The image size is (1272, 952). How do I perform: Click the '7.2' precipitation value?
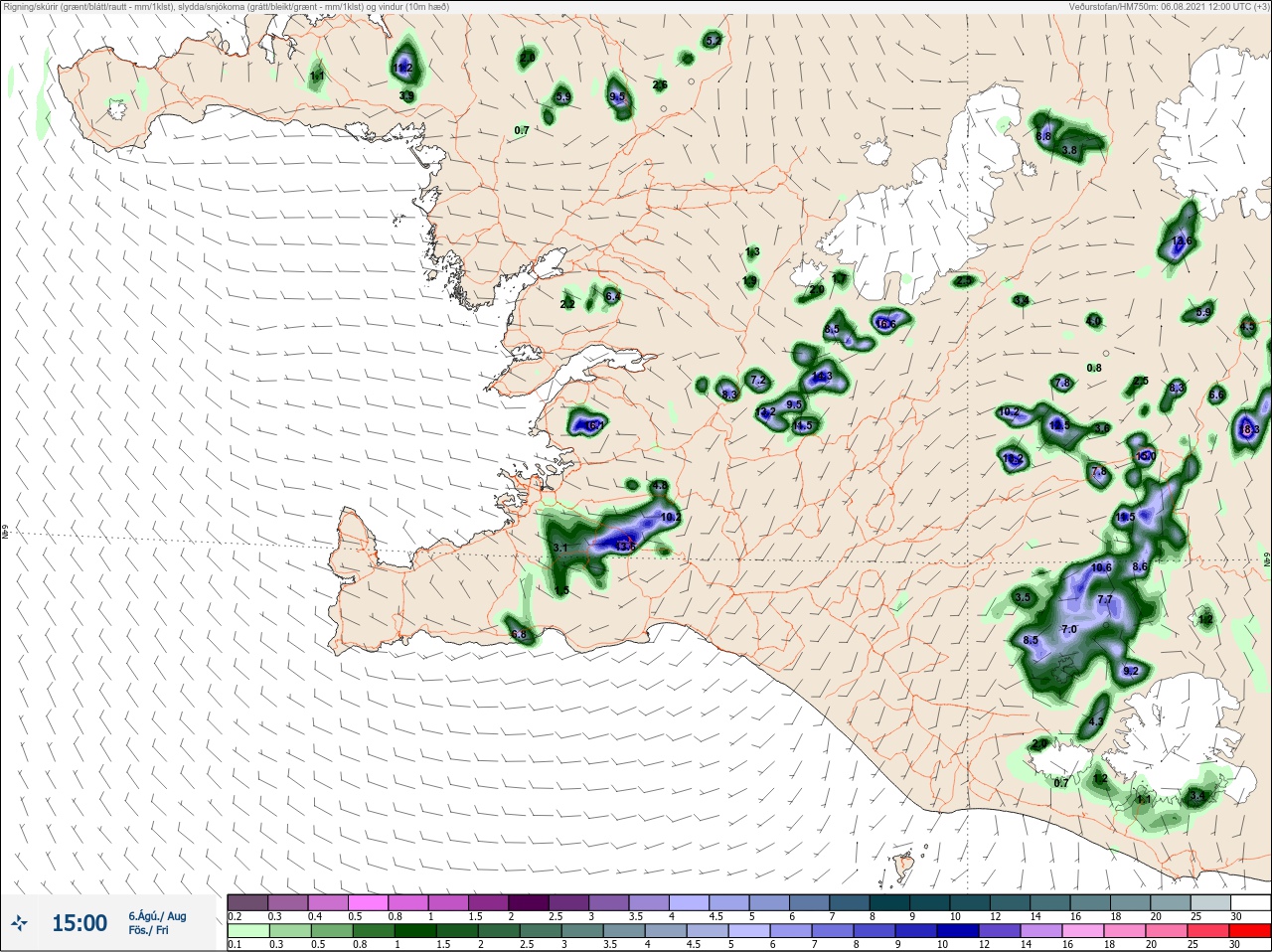758,381
